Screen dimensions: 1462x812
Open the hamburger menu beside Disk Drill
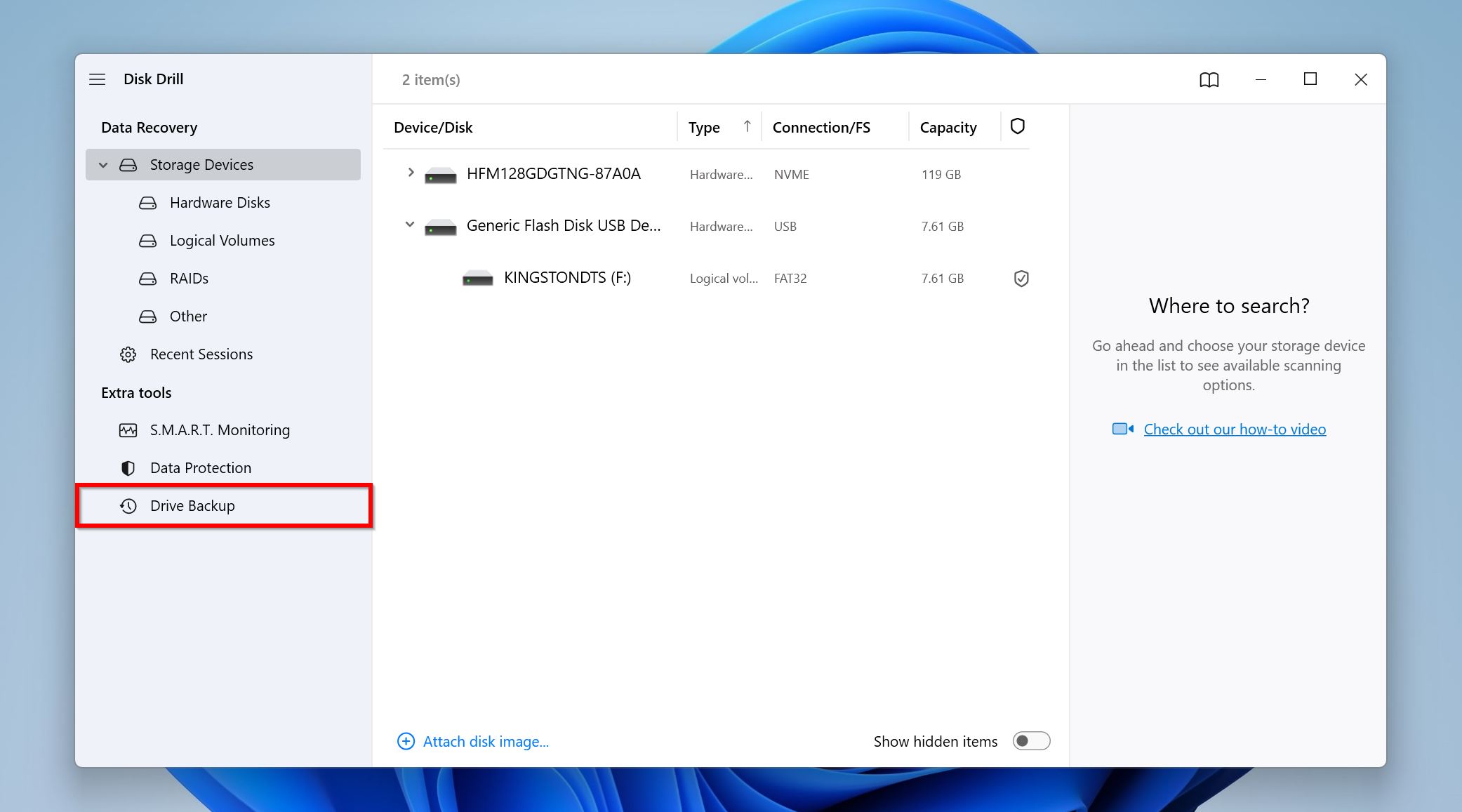point(97,79)
